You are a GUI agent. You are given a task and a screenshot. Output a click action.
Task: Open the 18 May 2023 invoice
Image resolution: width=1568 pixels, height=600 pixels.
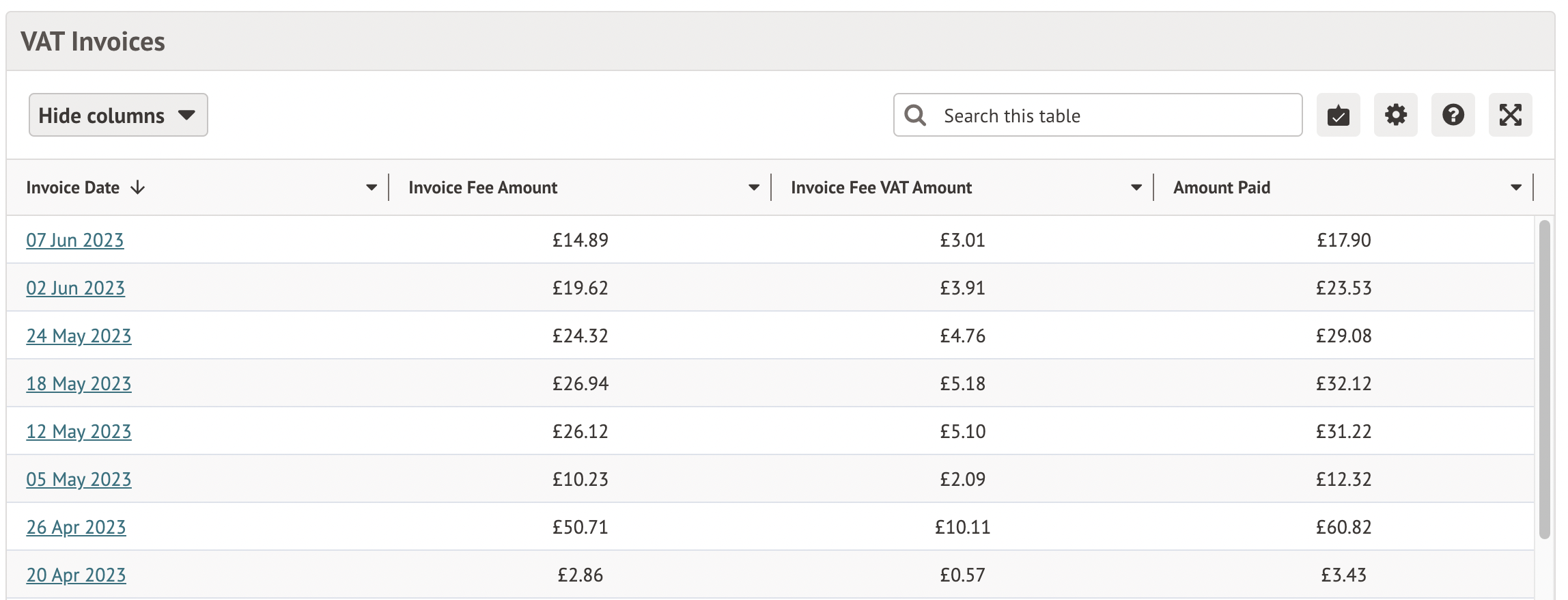pyautogui.click(x=79, y=383)
